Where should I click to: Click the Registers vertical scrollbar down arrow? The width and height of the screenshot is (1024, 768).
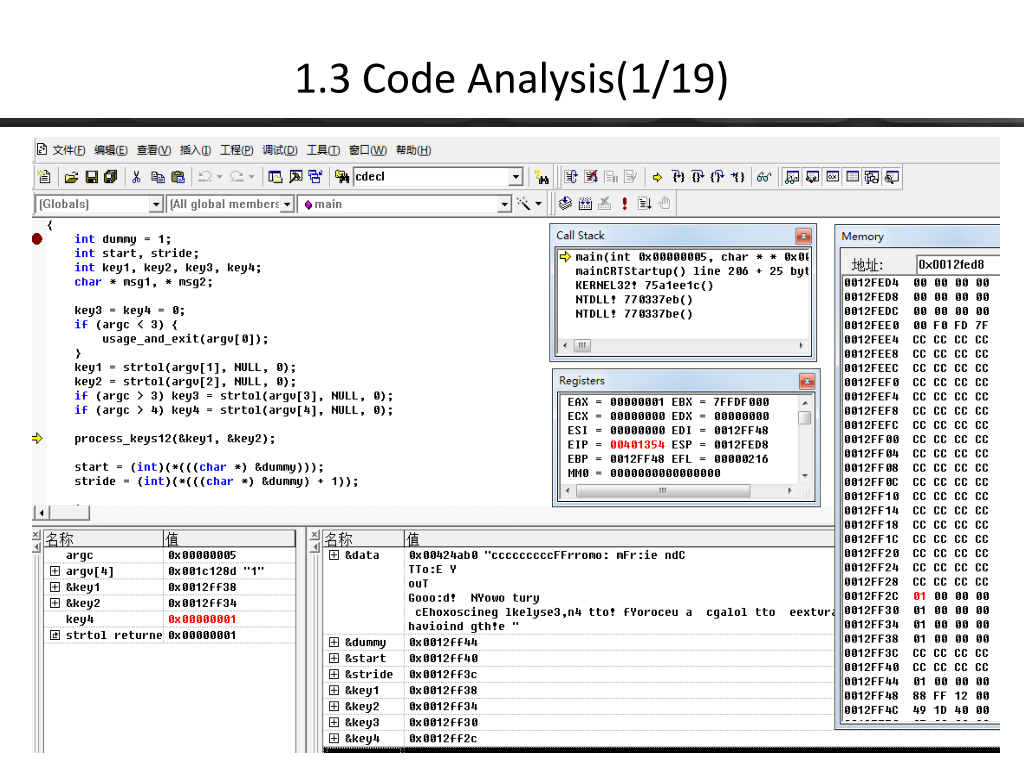tap(805, 476)
